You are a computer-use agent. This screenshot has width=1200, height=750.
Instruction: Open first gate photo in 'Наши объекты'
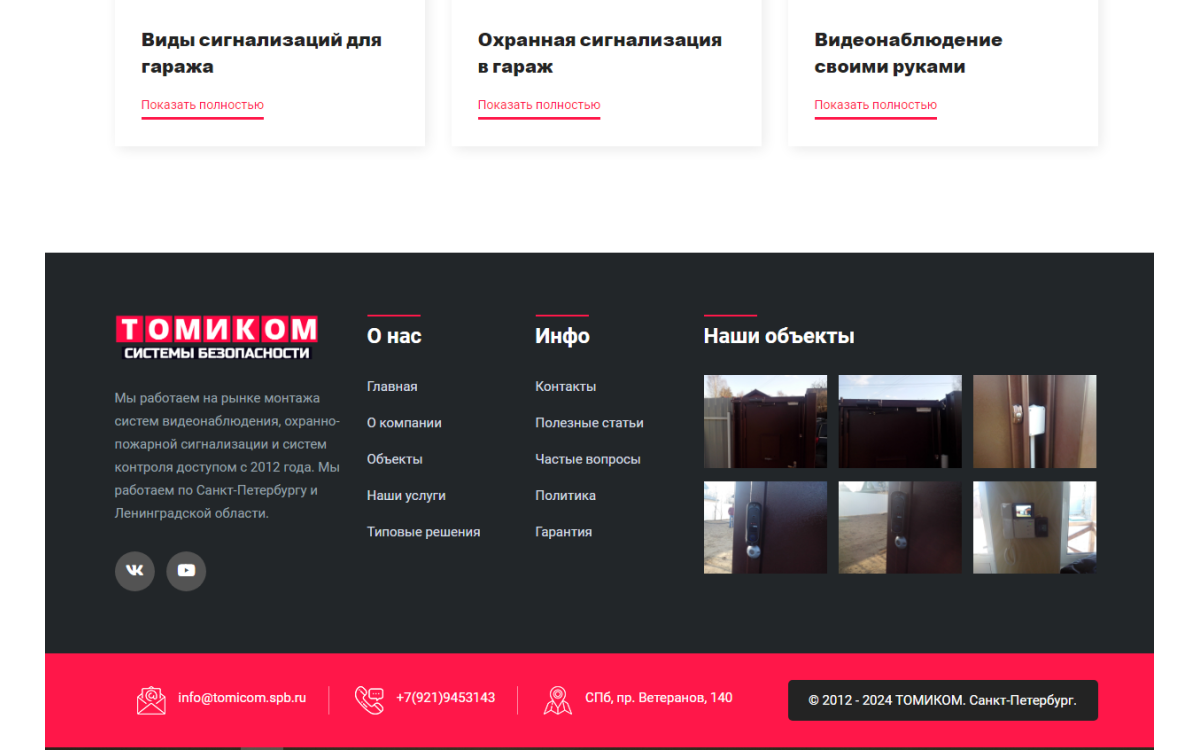765,421
